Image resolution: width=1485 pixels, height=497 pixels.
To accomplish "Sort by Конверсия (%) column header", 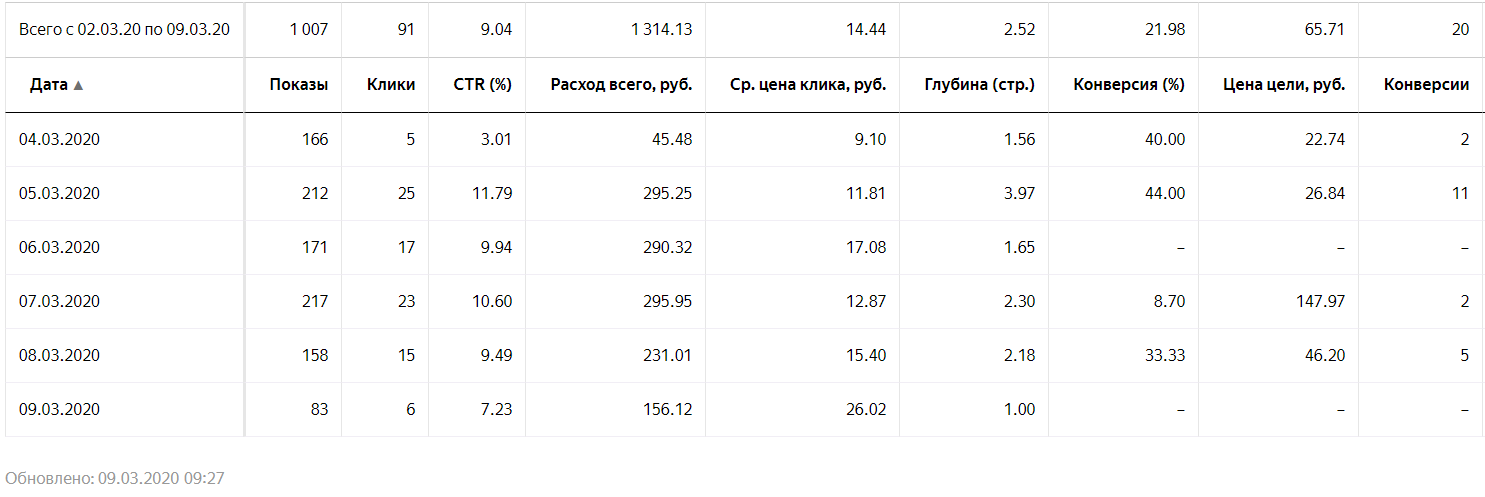I will pos(1128,85).
